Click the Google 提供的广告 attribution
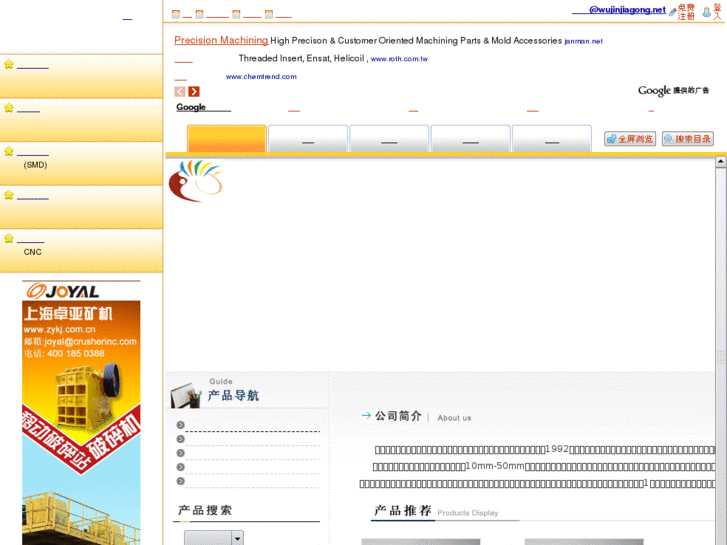Screen dimensions: 727x545 coord(673,90)
